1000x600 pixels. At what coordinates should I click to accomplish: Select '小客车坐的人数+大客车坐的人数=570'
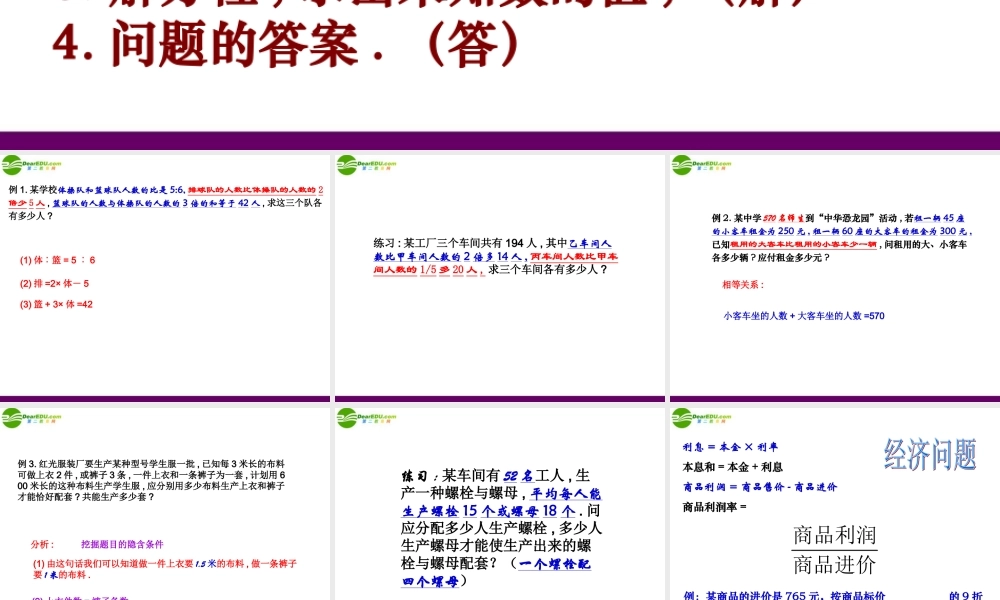click(x=804, y=316)
